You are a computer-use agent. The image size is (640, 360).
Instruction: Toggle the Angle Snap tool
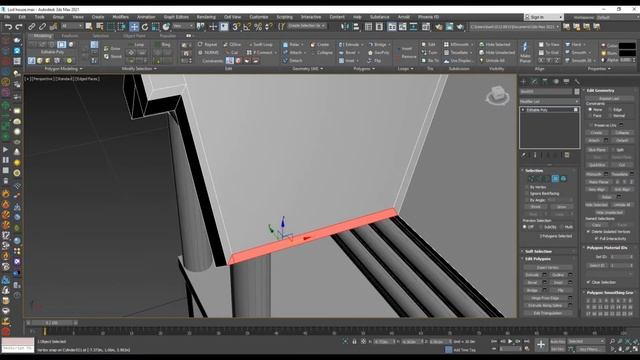coord(247,27)
